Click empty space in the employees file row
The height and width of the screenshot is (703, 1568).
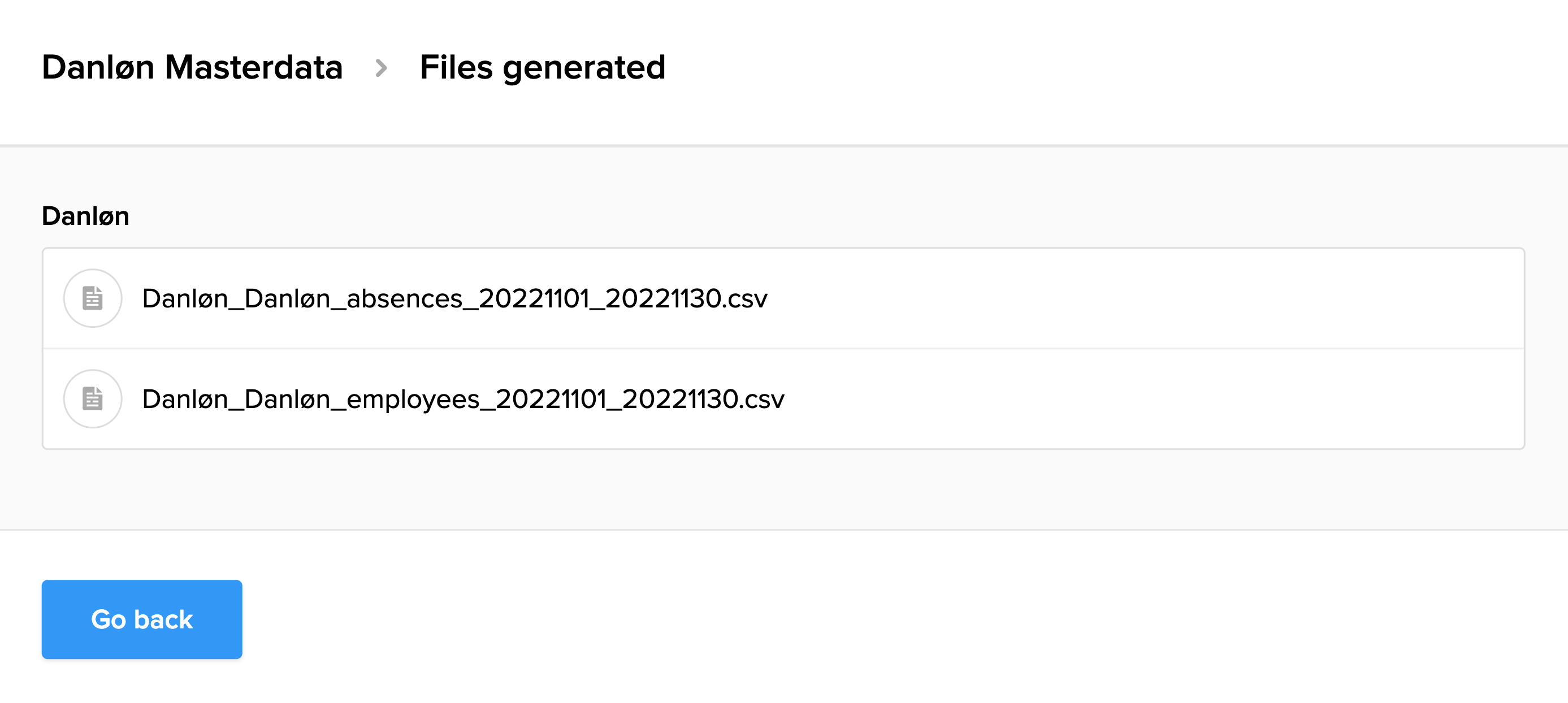pos(1126,398)
